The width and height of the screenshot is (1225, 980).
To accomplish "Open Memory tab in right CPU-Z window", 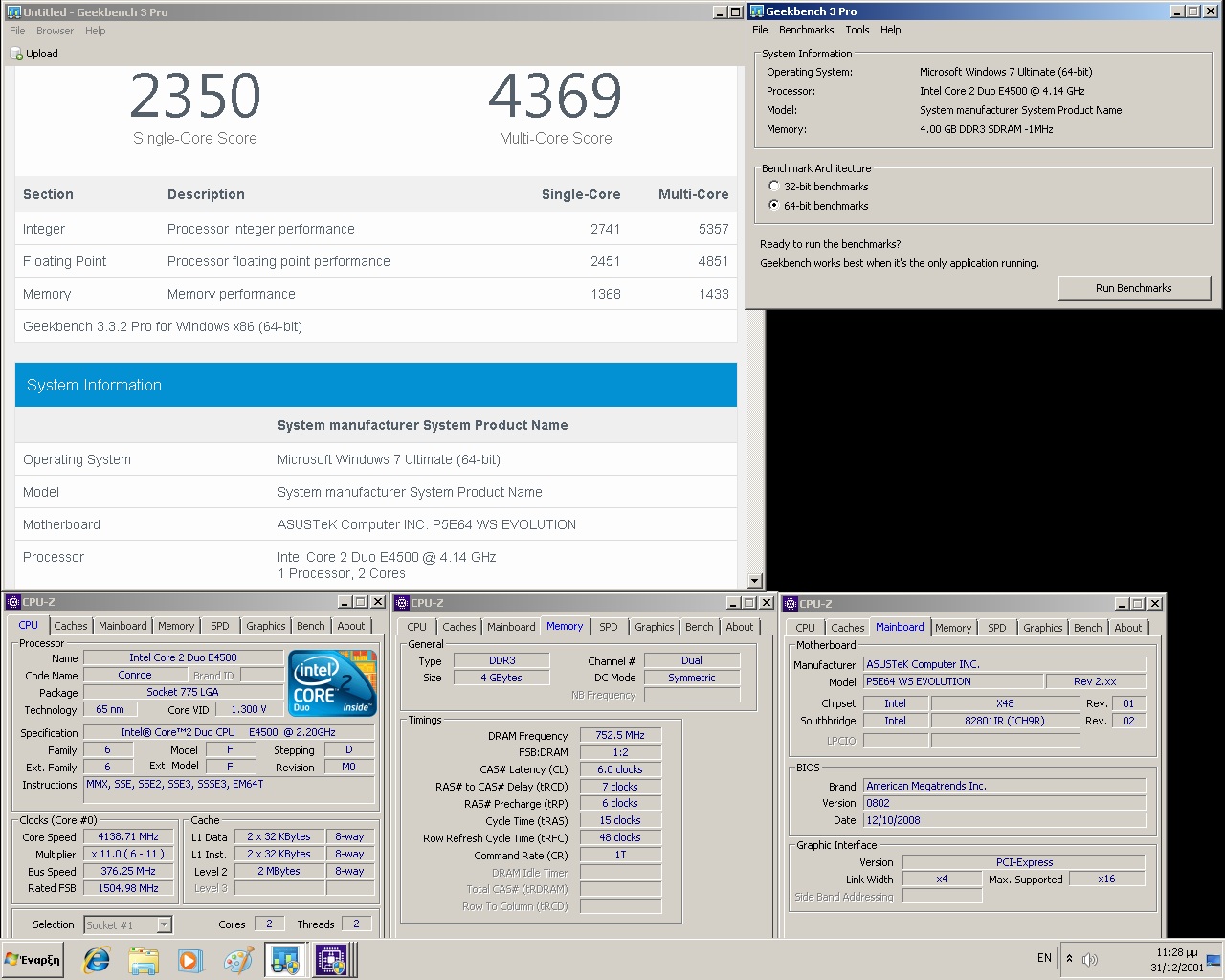I will [x=953, y=628].
